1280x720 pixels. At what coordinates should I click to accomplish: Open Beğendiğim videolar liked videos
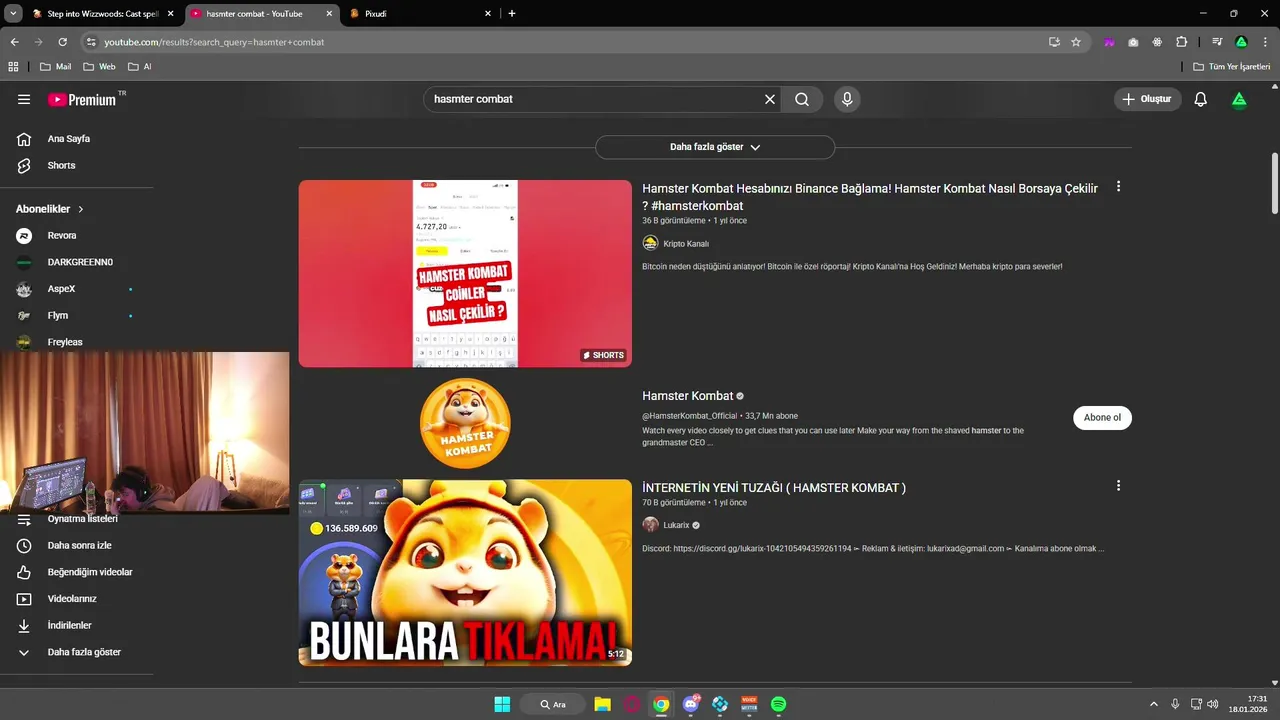tap(90, 572)
